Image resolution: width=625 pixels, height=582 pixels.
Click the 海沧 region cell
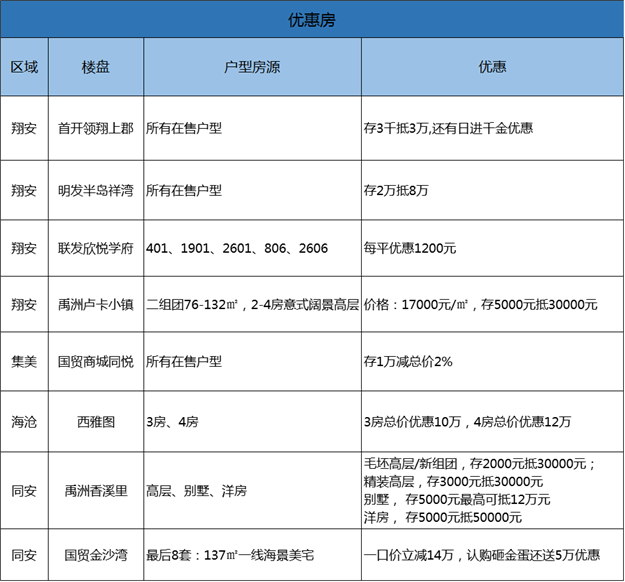click(x=24, y=422)
